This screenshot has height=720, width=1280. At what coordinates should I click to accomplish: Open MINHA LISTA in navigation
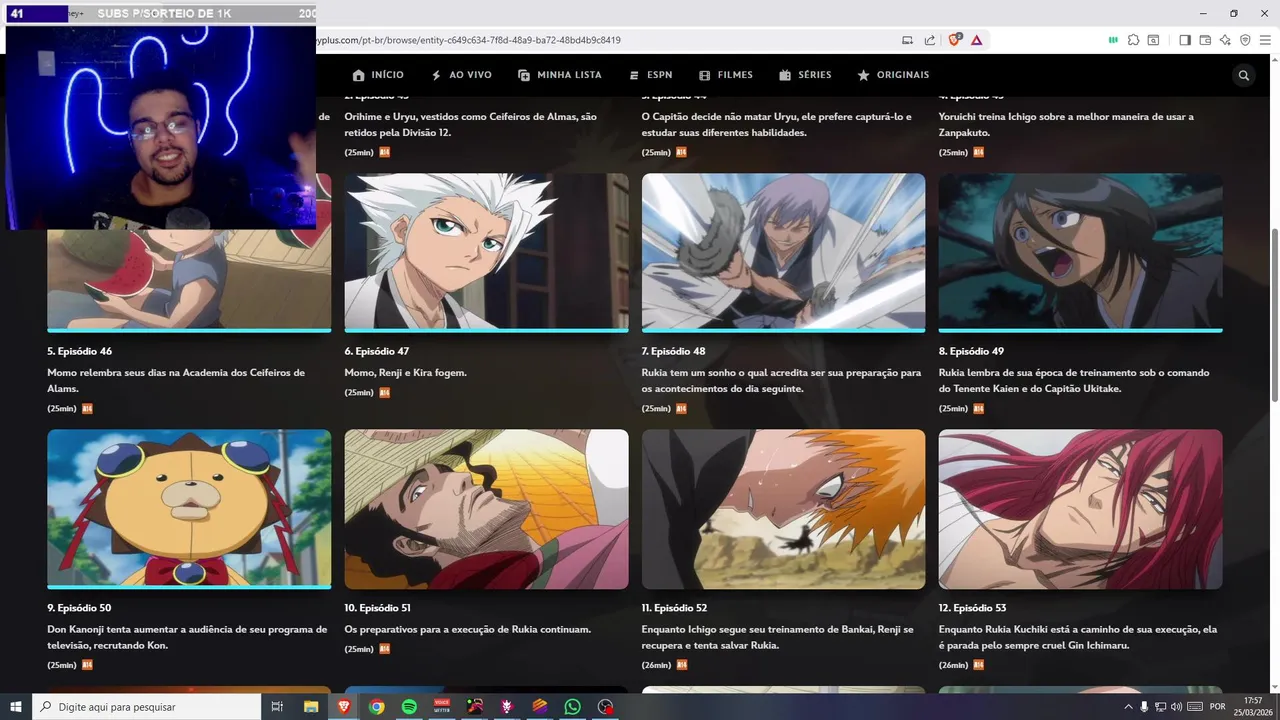[x=560, y=75]
